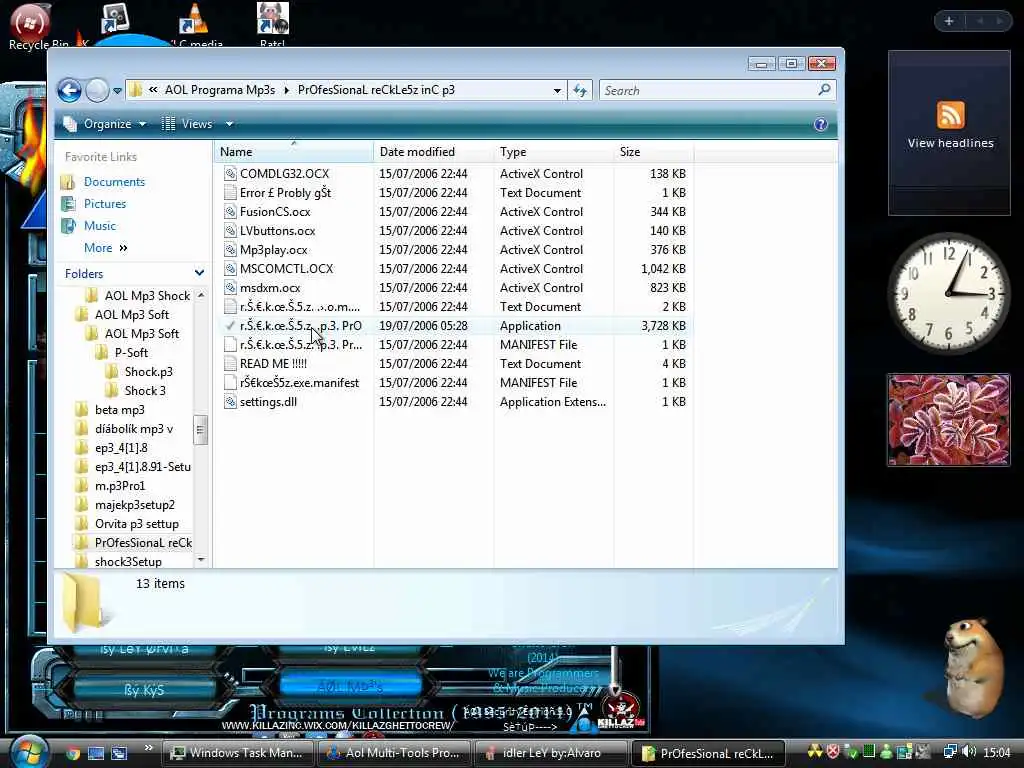Select AOL Mp3 Shock folder in tree
The height and width of the screenshot is (768, 1024).
pyautogui.click(x=147, y=296)
